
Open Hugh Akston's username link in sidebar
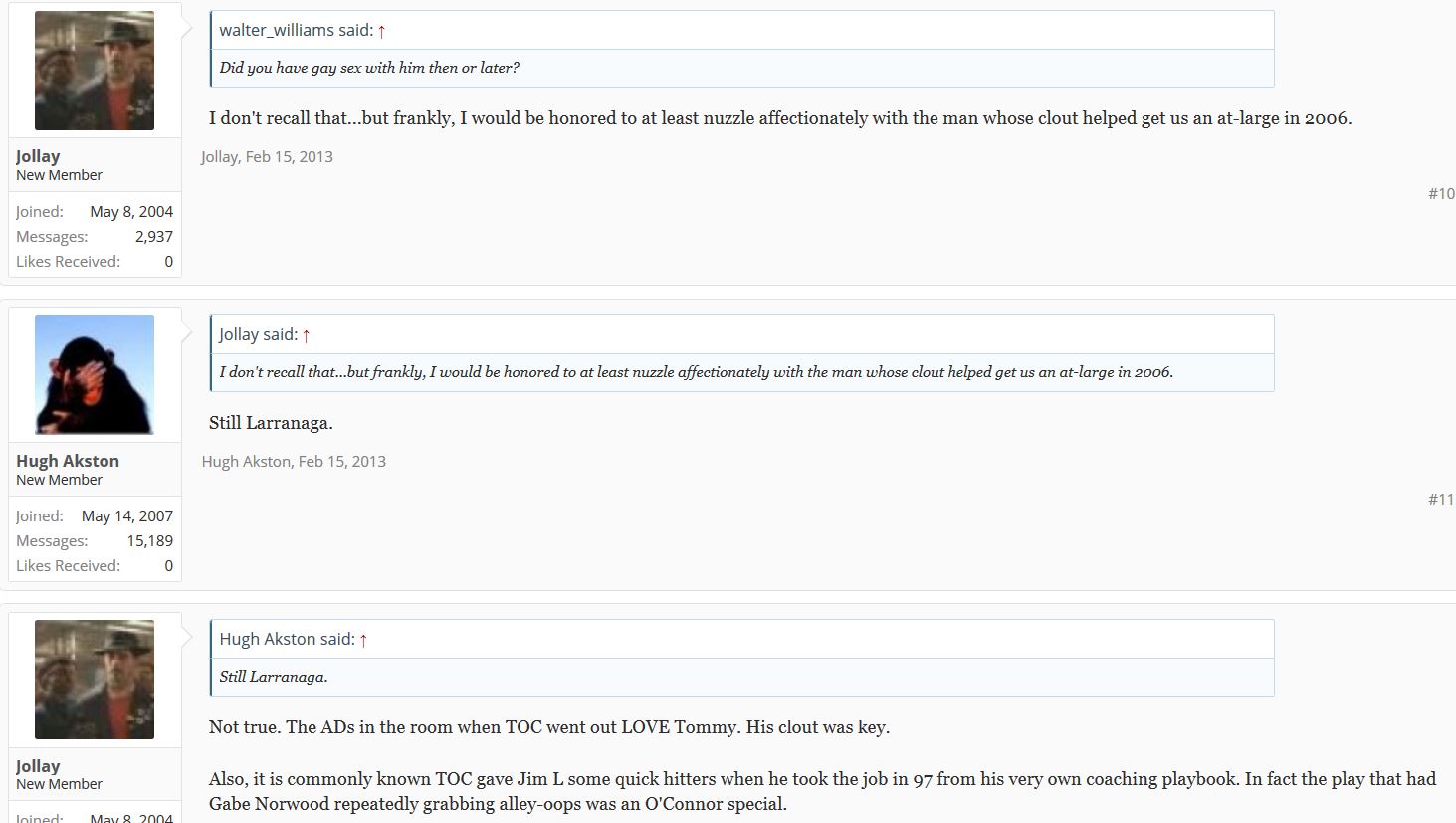[x=68, y=461]
